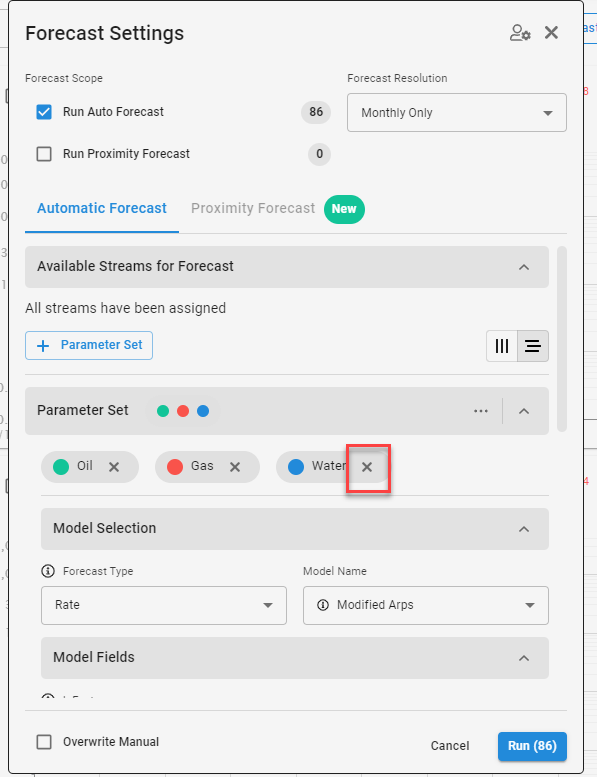Remove the Gas stream chip
The width and height of the screenshot is (597, 777).
coord(235,467)
